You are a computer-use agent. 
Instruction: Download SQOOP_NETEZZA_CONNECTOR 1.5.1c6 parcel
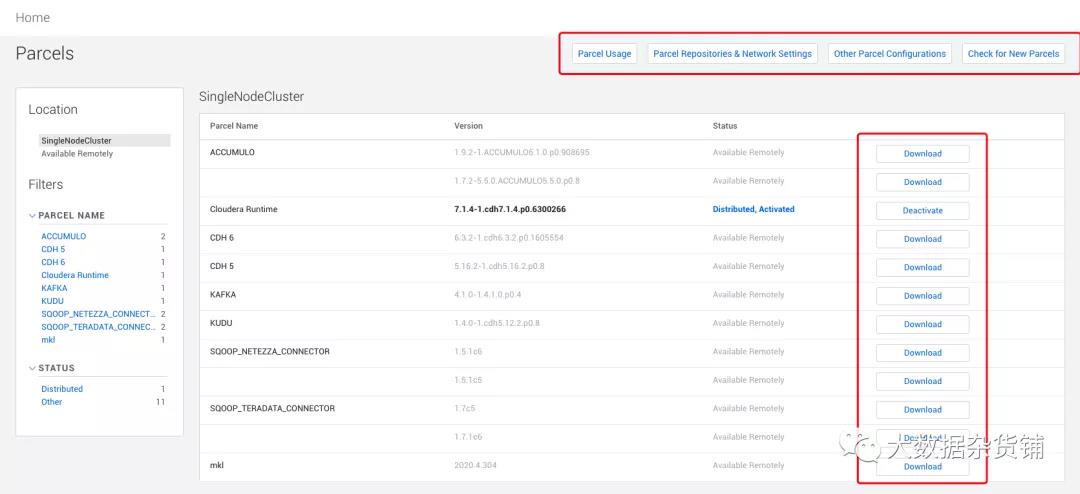(922, 353)
